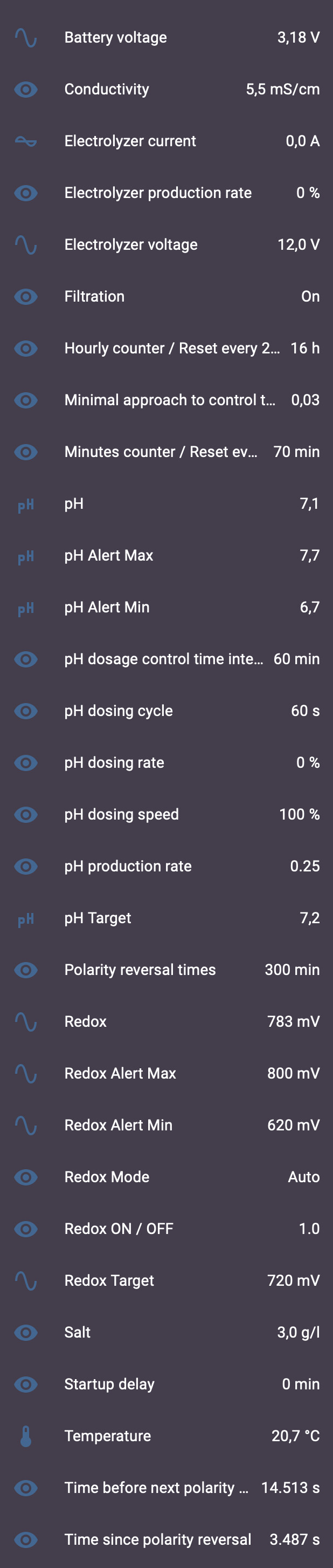Click the pH Target icon
Viewport: 333px width, 1568px height.
click(25, 918)
